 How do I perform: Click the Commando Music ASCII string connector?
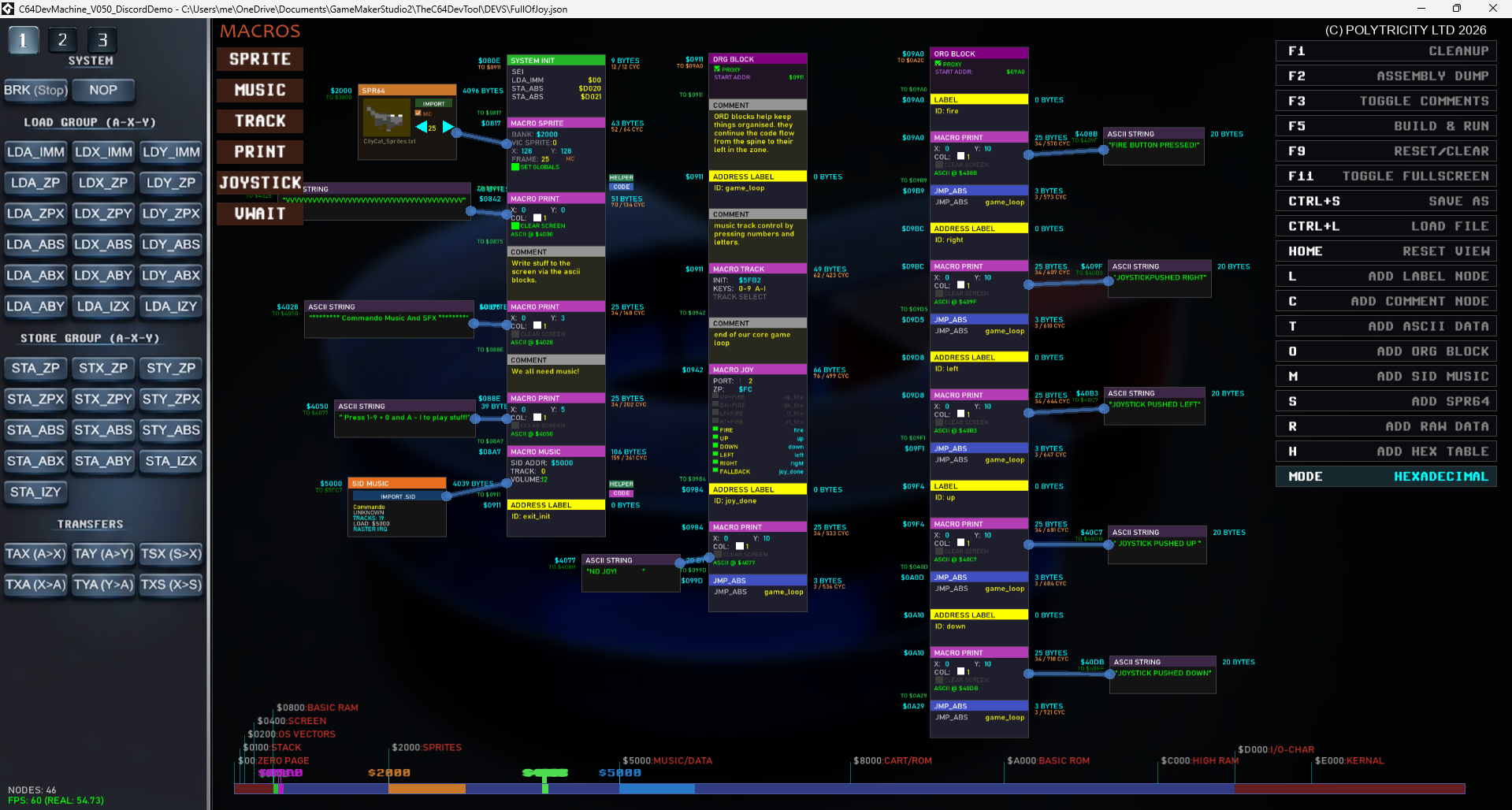[473, 323]
